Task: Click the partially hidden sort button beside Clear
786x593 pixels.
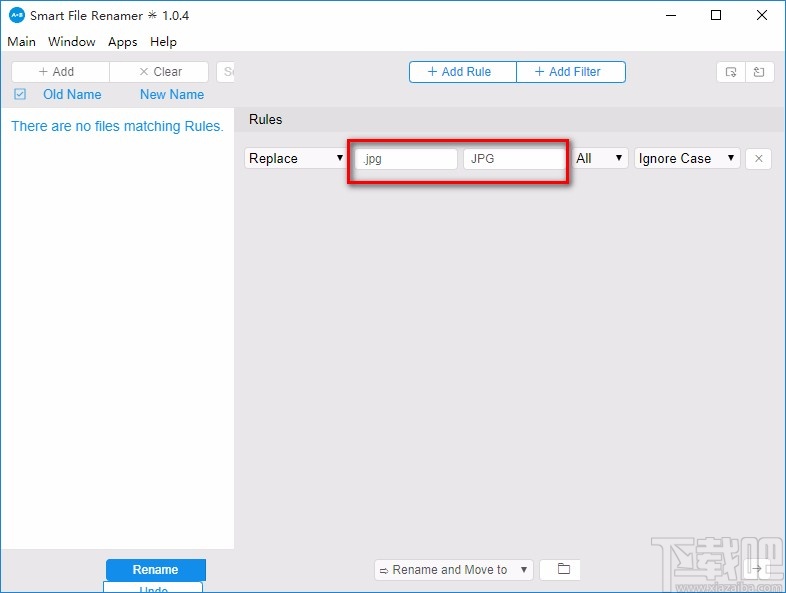Action: point(226,72)
